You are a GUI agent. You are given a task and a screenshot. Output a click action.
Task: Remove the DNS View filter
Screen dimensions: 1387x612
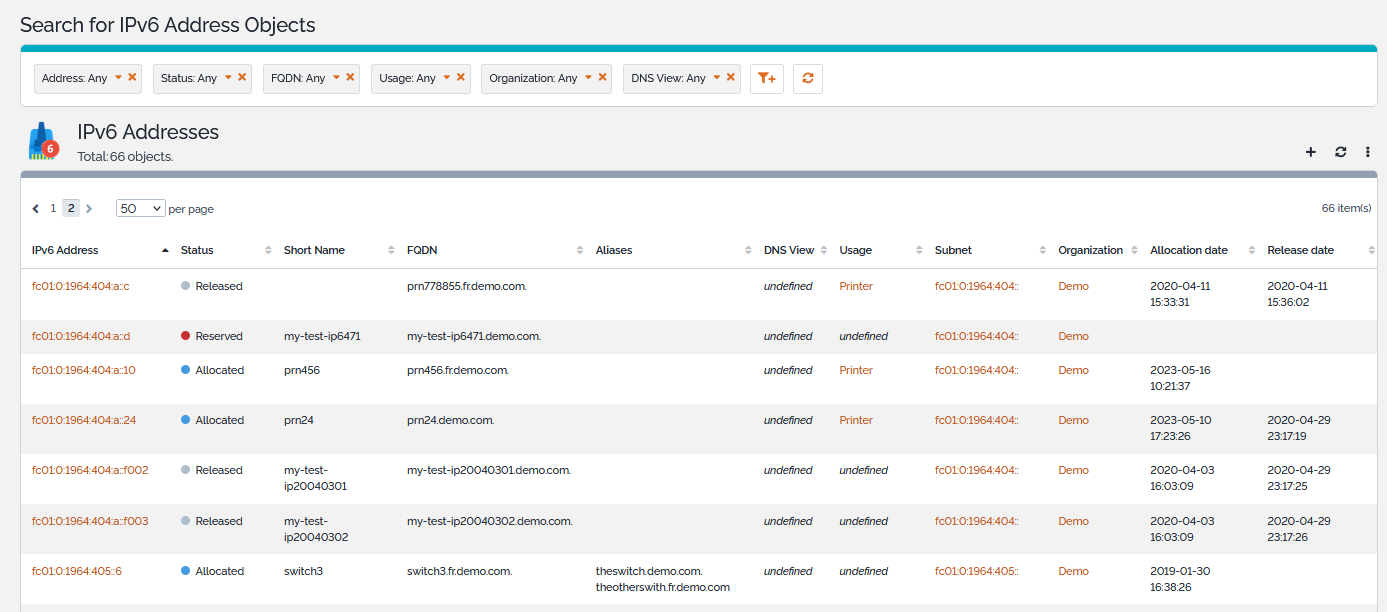[731, 77]
